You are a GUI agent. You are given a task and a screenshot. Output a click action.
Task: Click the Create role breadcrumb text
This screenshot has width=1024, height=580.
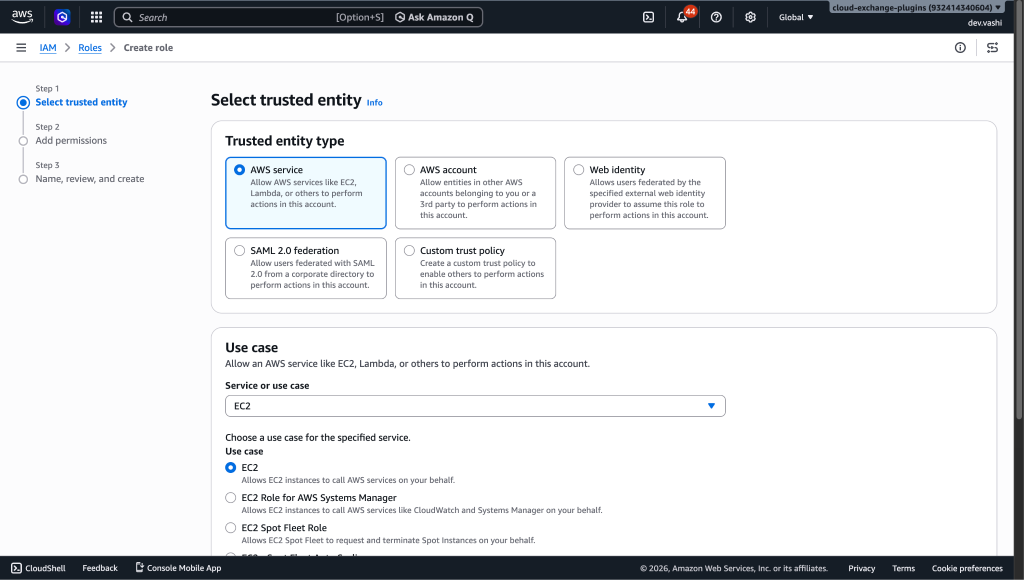pos(148,48)
